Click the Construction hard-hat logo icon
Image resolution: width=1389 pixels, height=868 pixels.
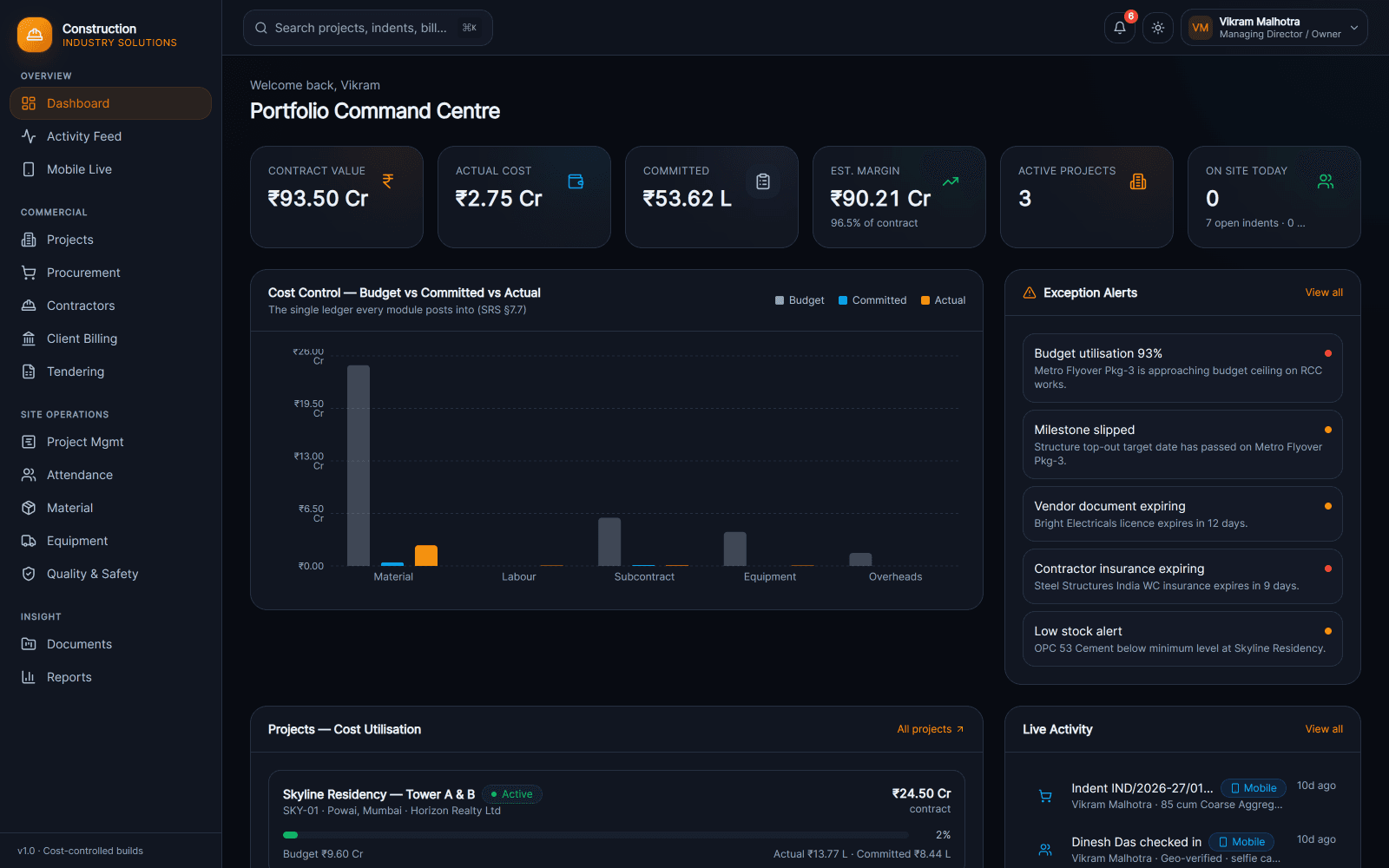(x=35, y=35)
